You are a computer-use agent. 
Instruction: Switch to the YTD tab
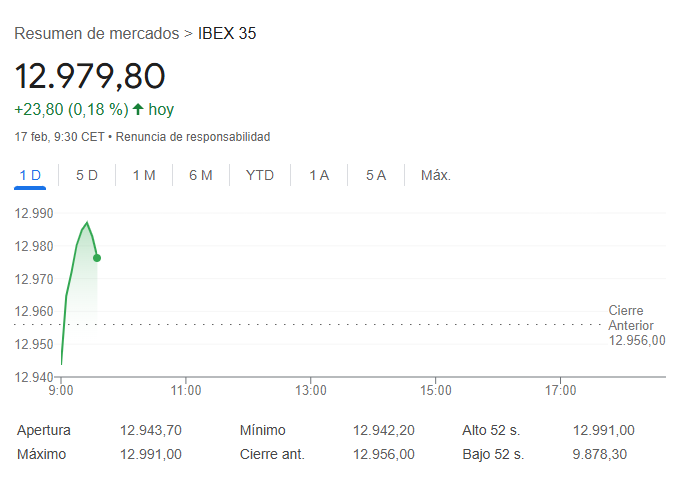[x=260, y=175]
